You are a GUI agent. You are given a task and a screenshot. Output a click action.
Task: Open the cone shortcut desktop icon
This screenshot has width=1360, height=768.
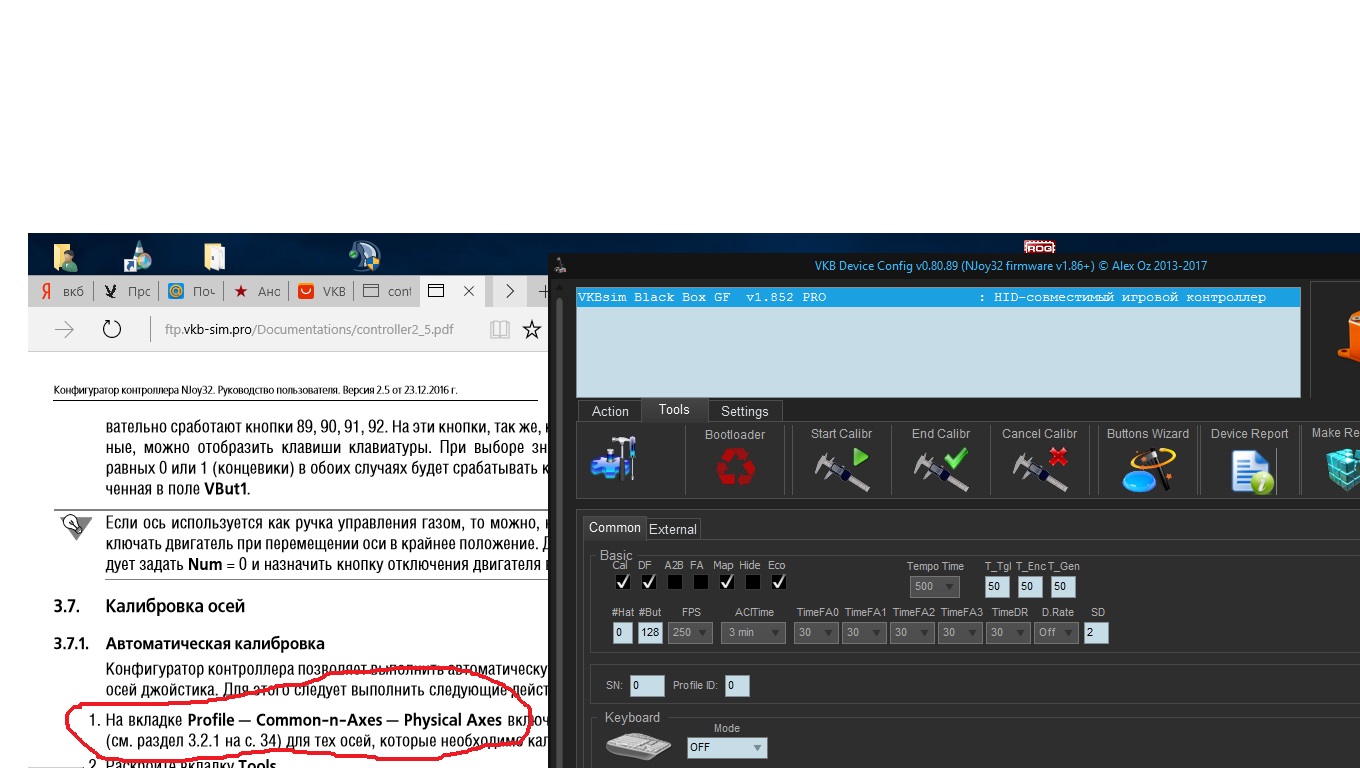[x=138, y=257]
